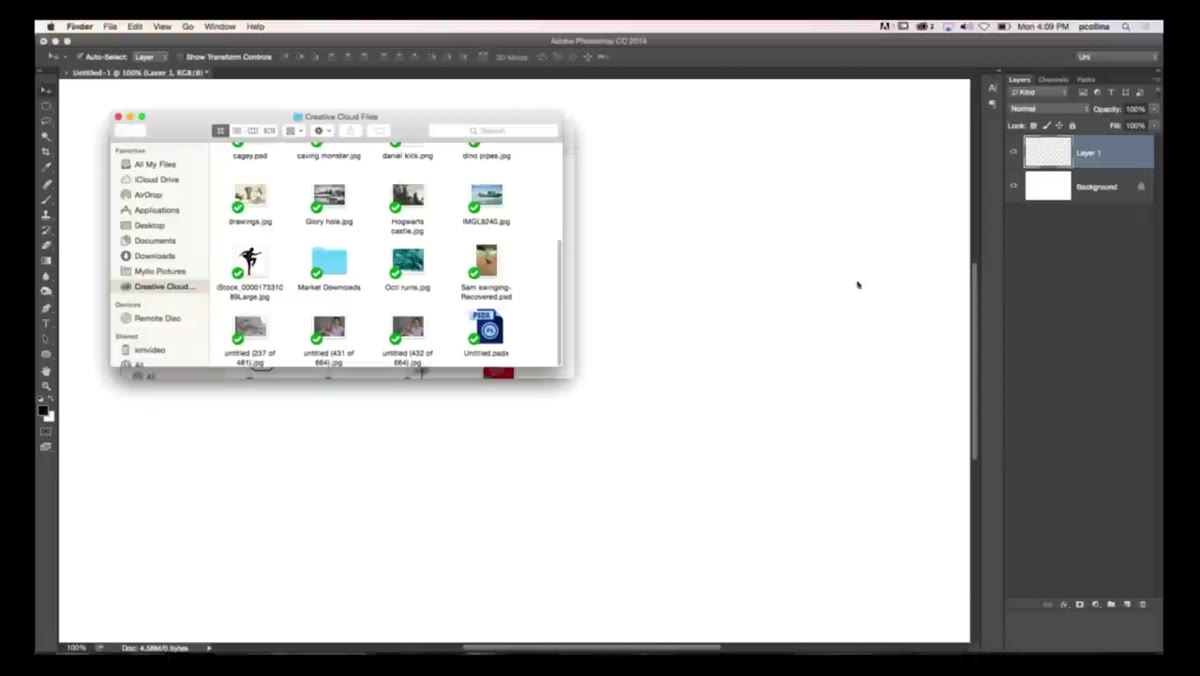The width and height of the screenshot is (1200, 676).
Task: Click Finder share button
Action: (350, 131)
